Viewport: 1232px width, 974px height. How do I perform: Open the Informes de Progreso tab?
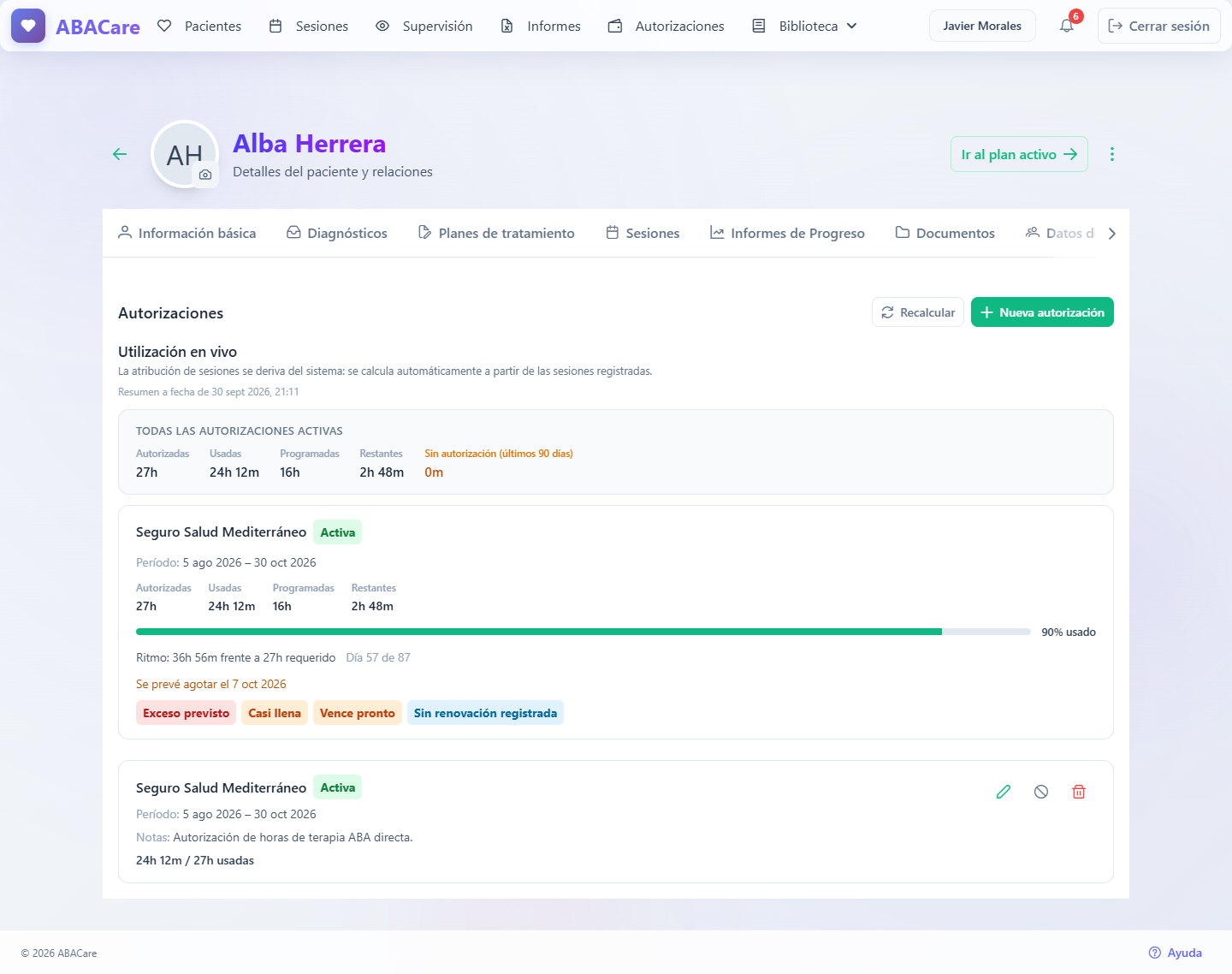click(787, 233)
